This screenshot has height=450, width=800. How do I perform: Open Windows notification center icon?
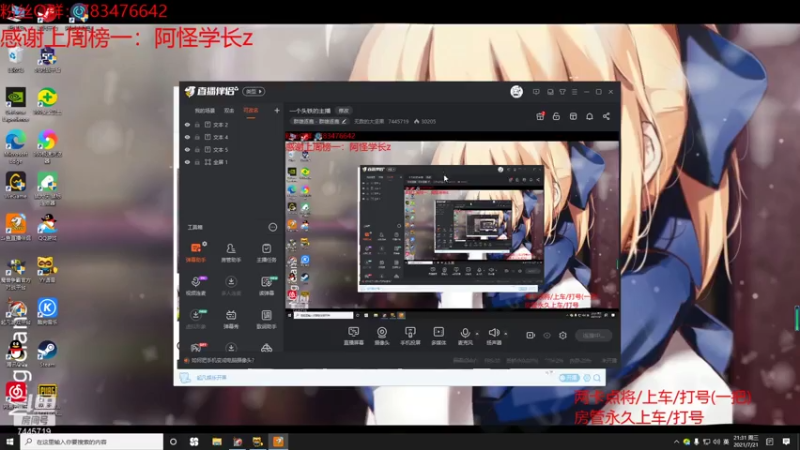(x=786, y=441)
